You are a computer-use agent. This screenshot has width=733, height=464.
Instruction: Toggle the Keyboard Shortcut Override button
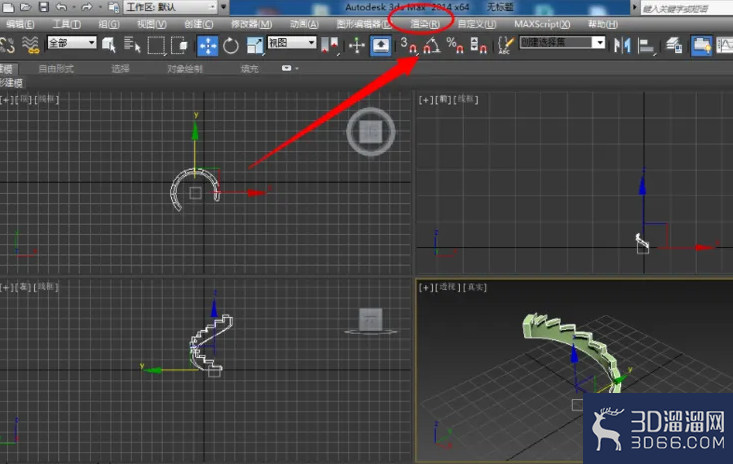[x=381, y=45]
